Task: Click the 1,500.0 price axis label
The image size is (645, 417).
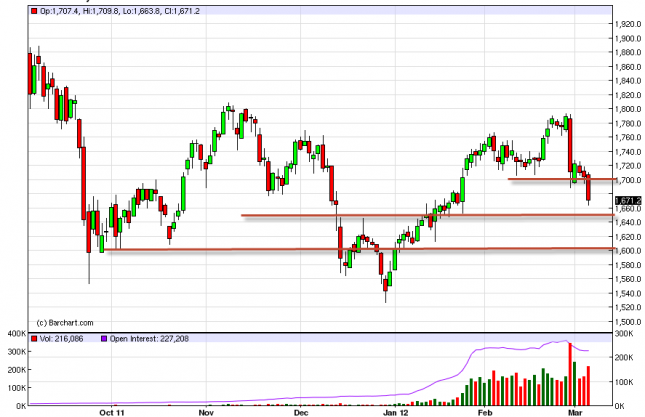Action: 628,321
